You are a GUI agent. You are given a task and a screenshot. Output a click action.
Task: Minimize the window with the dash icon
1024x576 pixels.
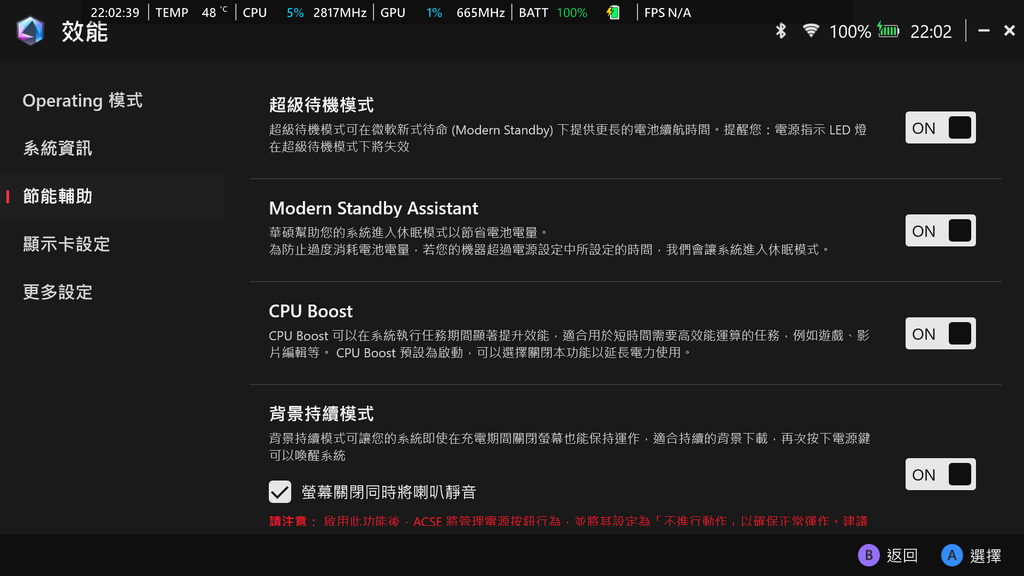pyautogui.click(x=983, y=31)
